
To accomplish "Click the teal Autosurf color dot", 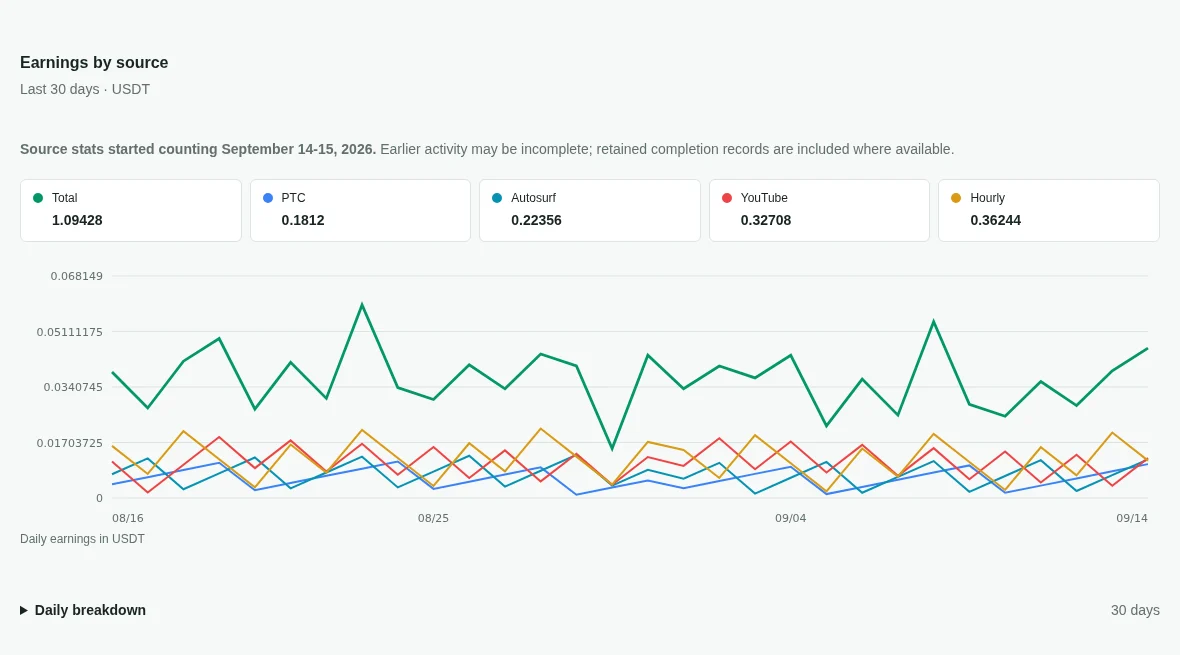I will 497,198.
